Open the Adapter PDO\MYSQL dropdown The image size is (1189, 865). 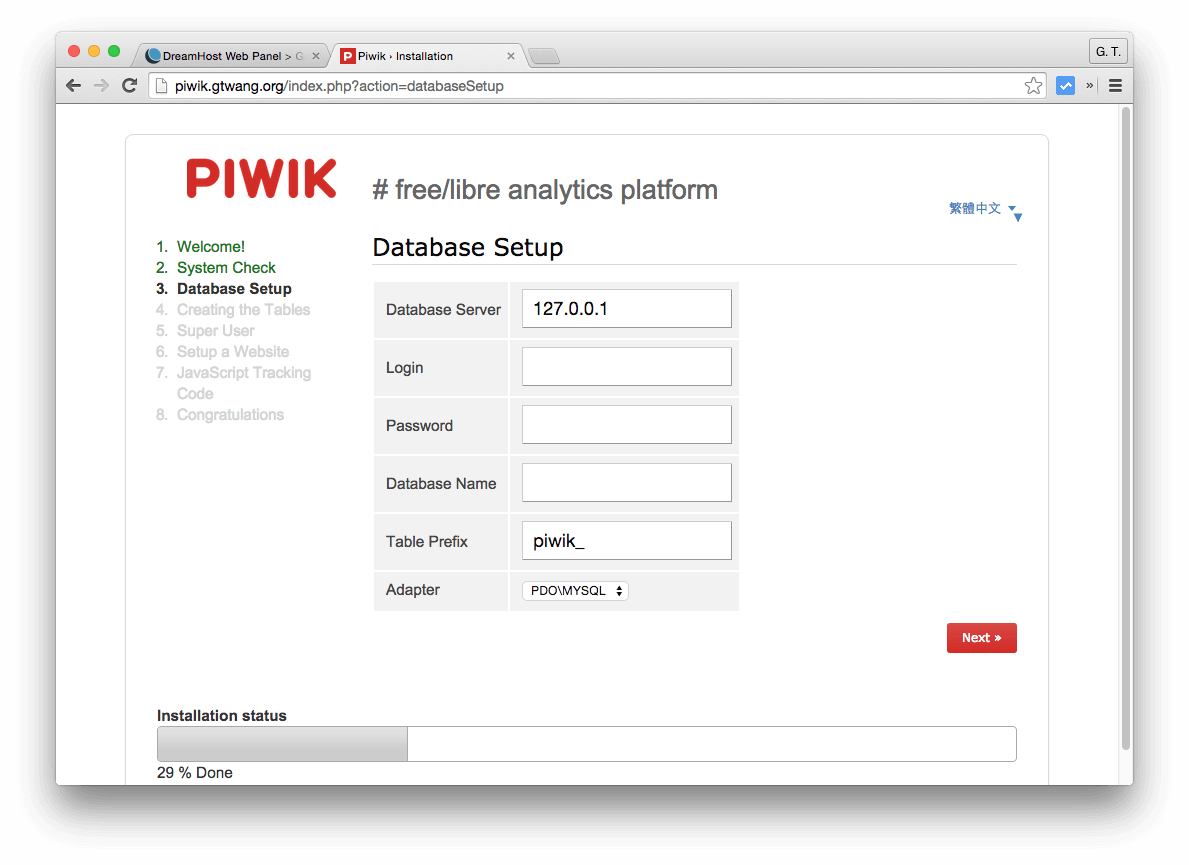[x=575, y=591]
